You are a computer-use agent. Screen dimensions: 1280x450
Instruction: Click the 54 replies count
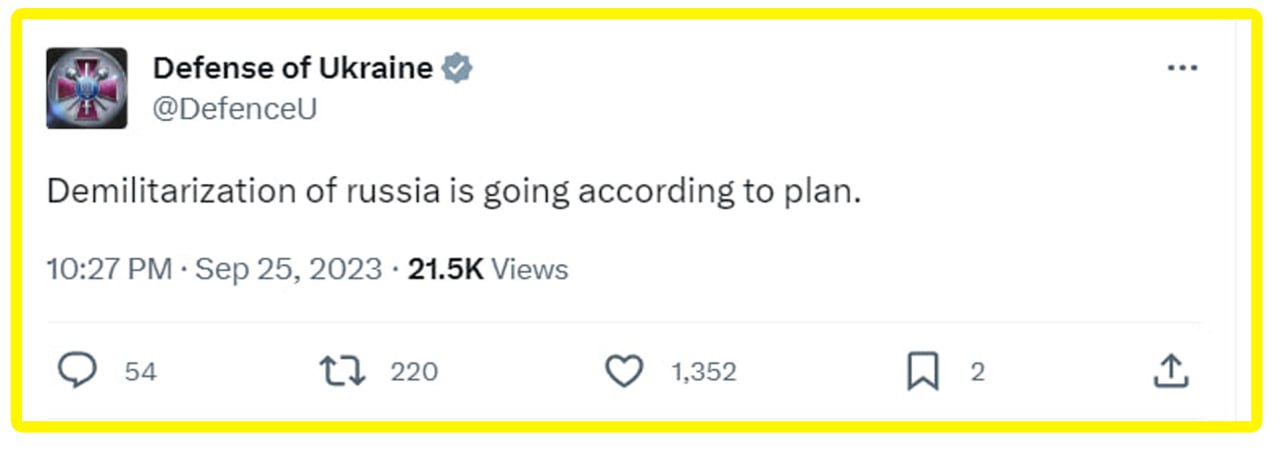click(140, 372)
